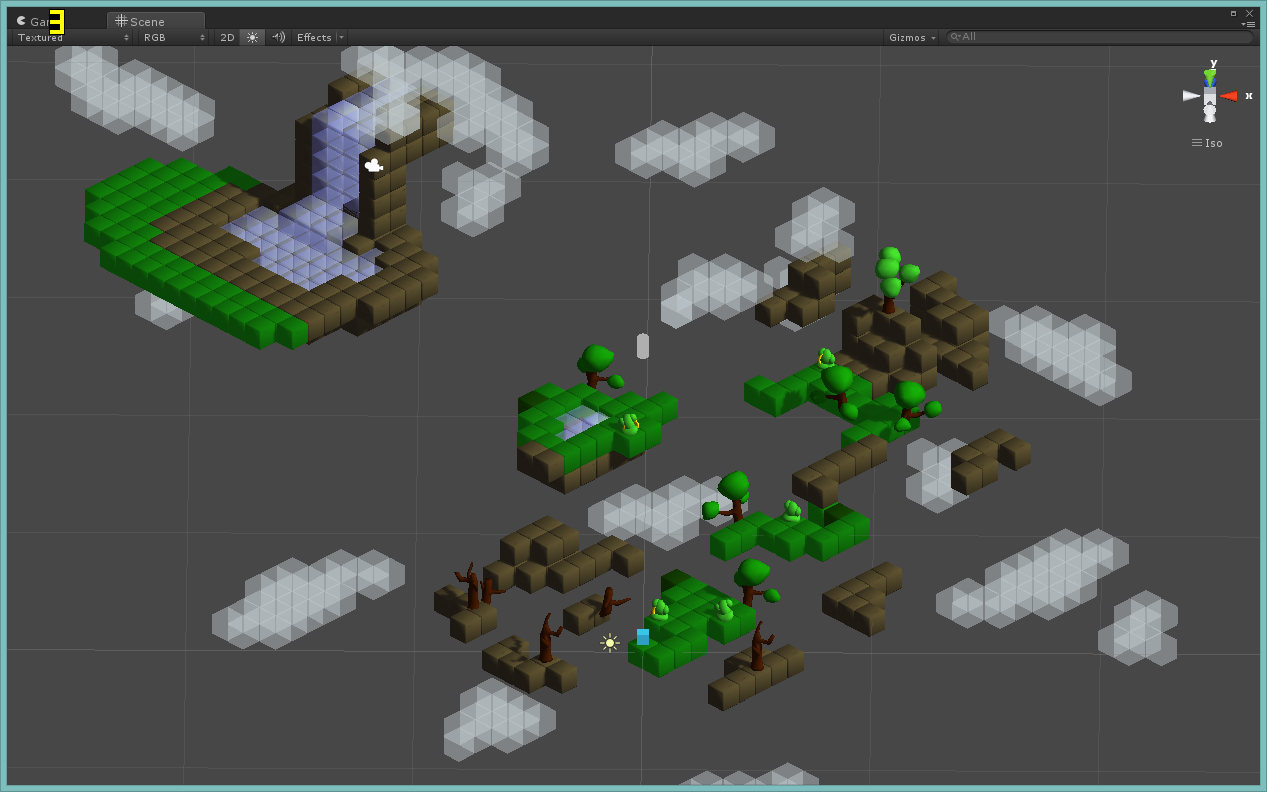Maximize the scene view window
The height and width of the screenshot is (792, 1267).
1234,13
